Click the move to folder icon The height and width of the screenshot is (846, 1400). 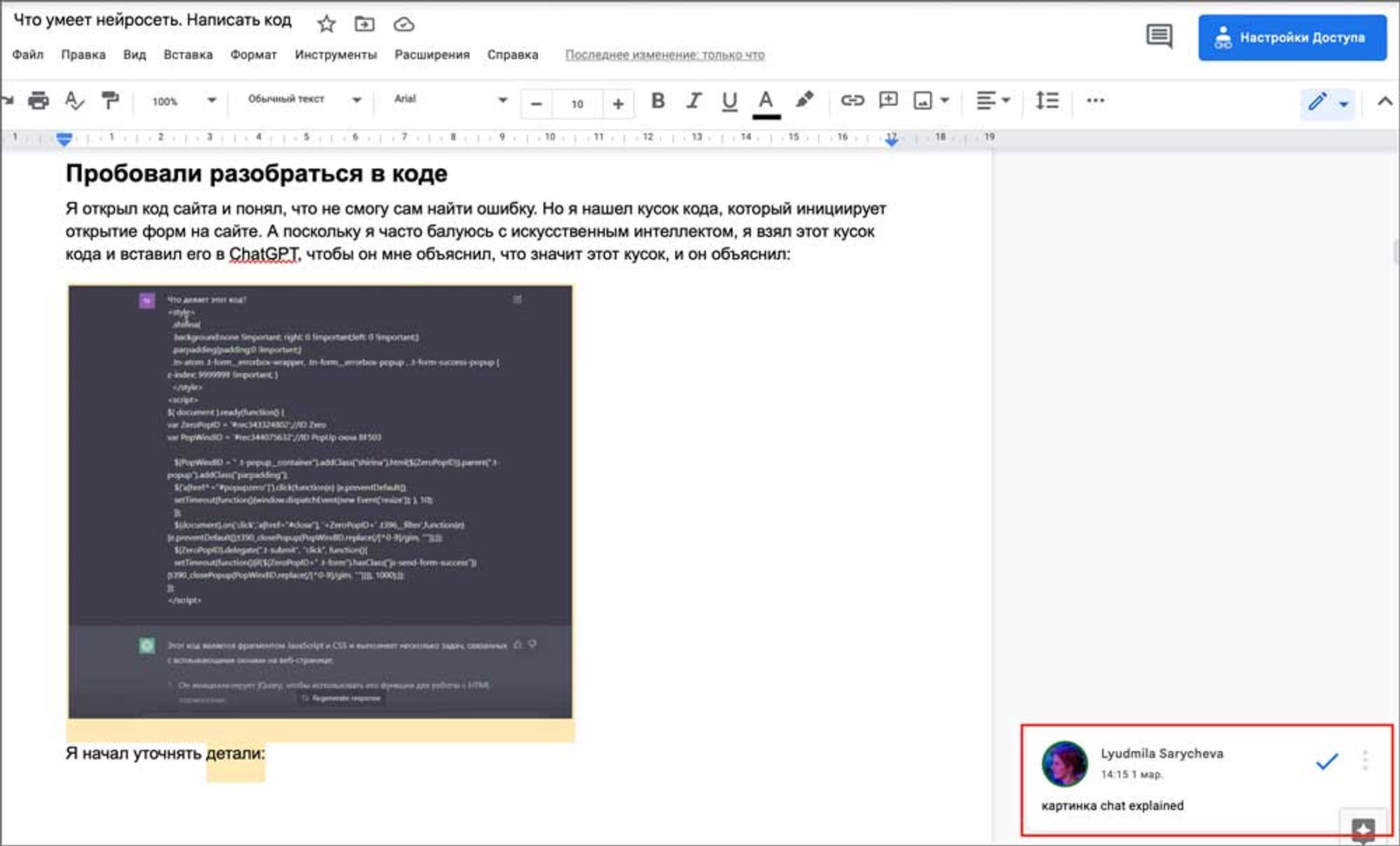(x=364, y=24)
